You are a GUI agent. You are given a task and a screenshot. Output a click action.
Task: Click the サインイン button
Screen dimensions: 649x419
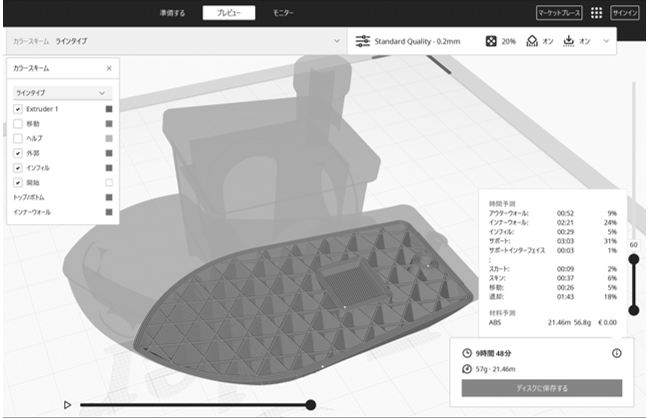tap(625, 13)
